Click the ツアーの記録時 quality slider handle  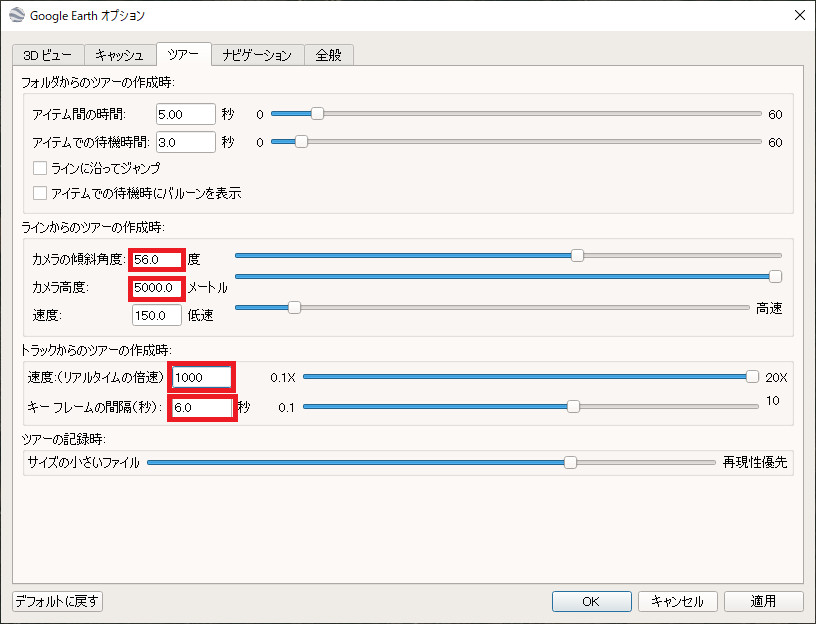570,462
